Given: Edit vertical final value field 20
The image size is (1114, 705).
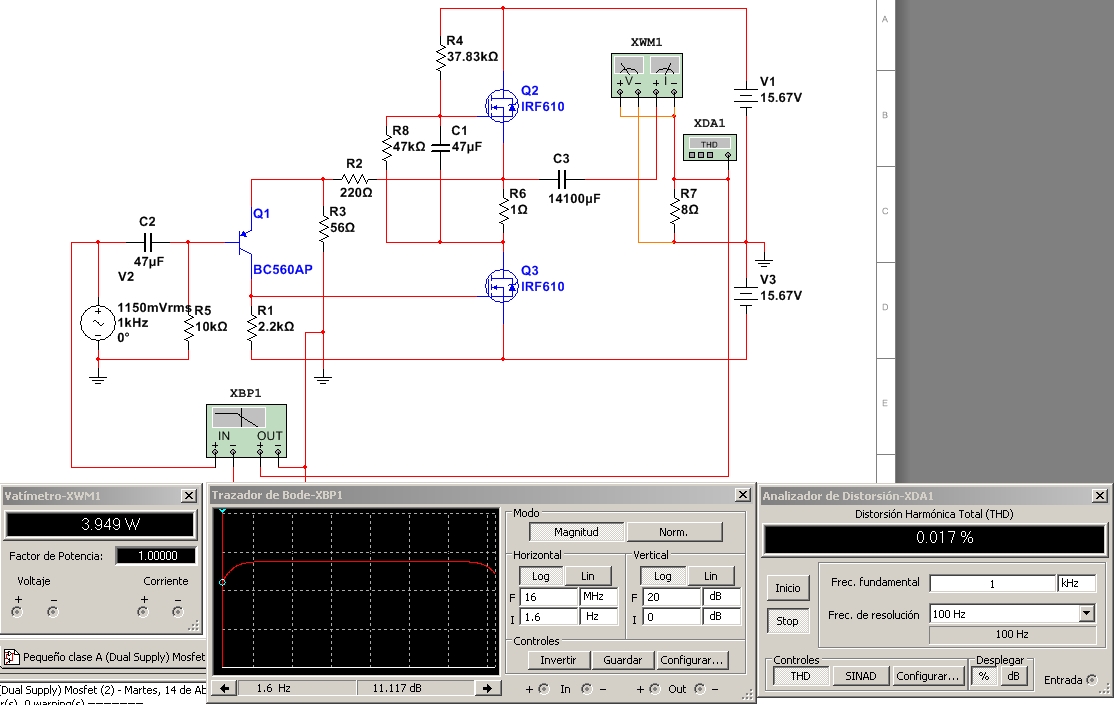Looking at the screenshot, I should point(672,597).
